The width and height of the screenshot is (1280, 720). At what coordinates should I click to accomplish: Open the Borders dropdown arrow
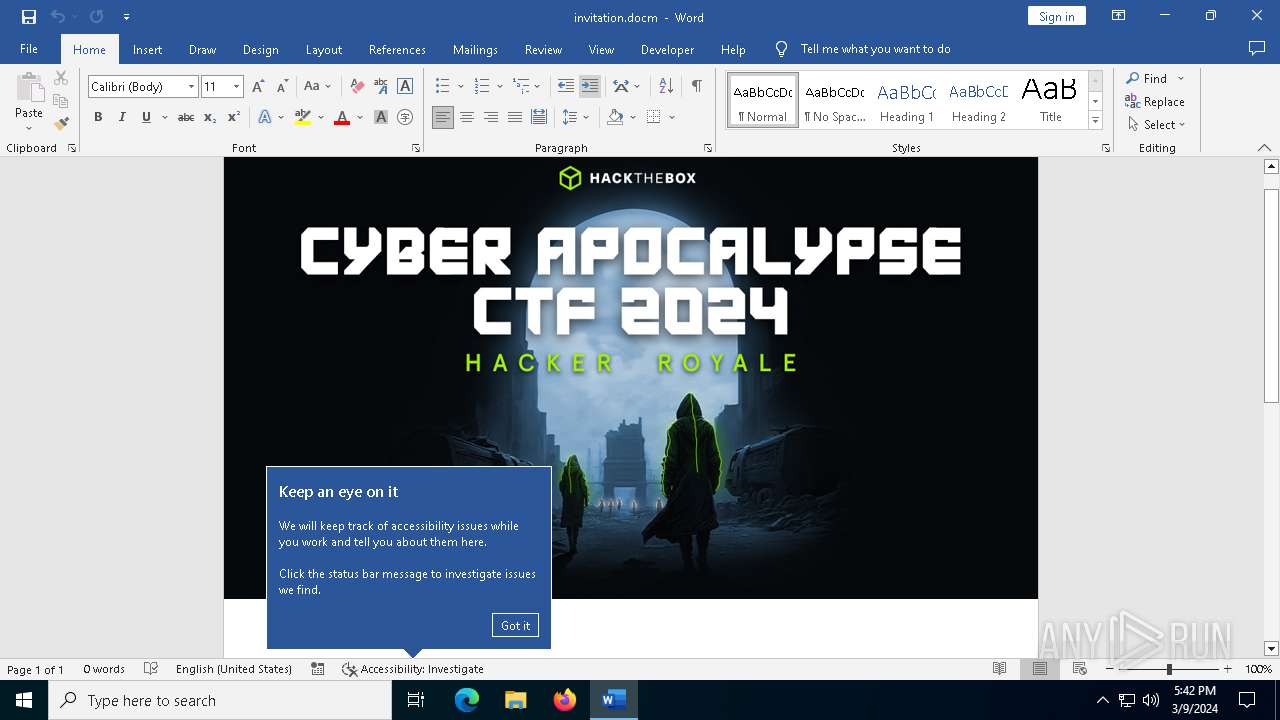672,118
